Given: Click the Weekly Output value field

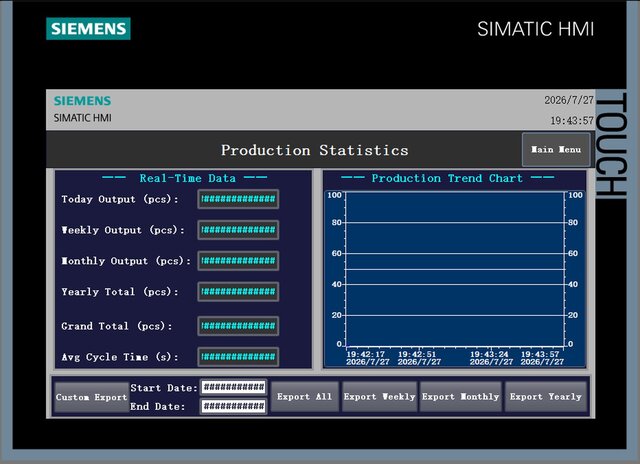Looking at the screenshot, I should (x=238, y=230).
